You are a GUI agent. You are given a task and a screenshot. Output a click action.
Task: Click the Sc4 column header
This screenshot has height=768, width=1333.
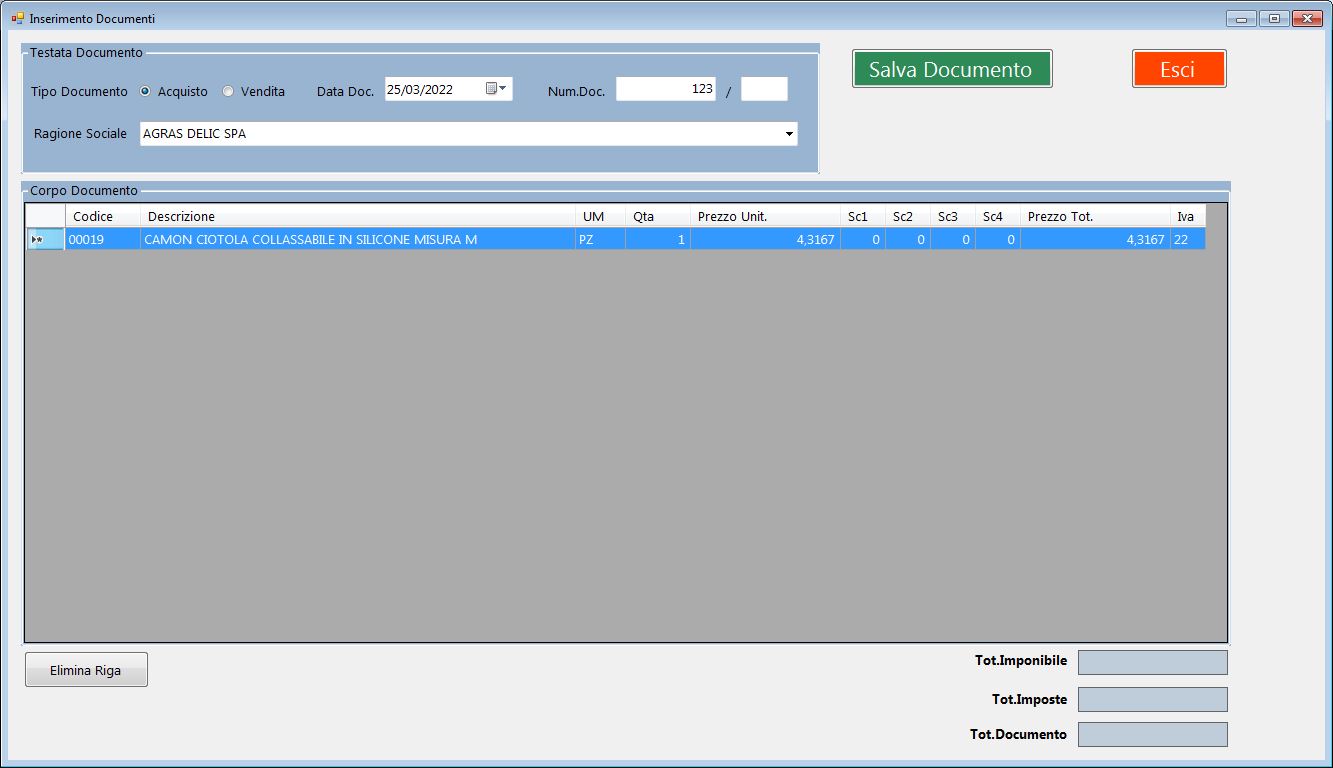998,217
